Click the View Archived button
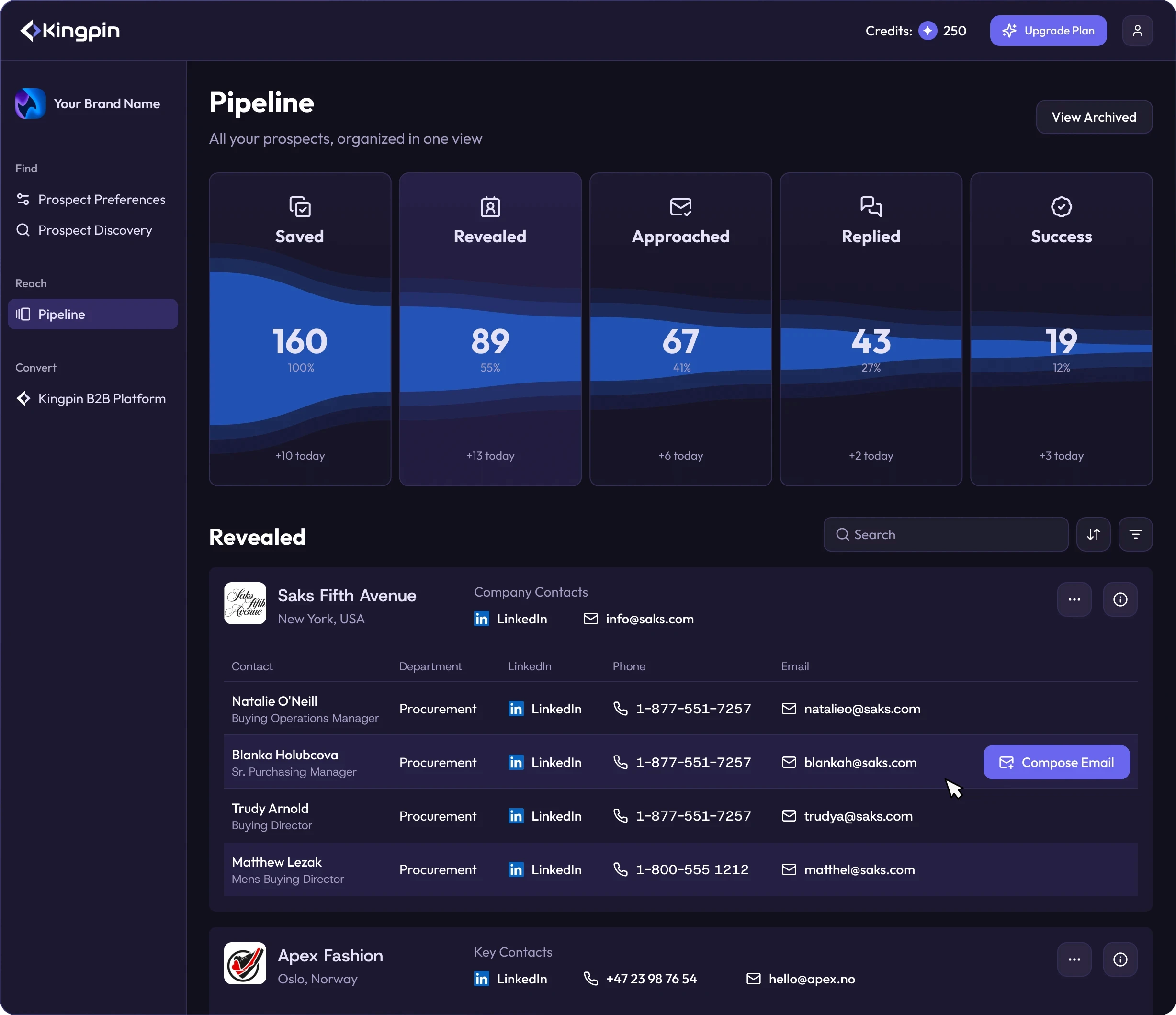 [x=1094, y=117]
